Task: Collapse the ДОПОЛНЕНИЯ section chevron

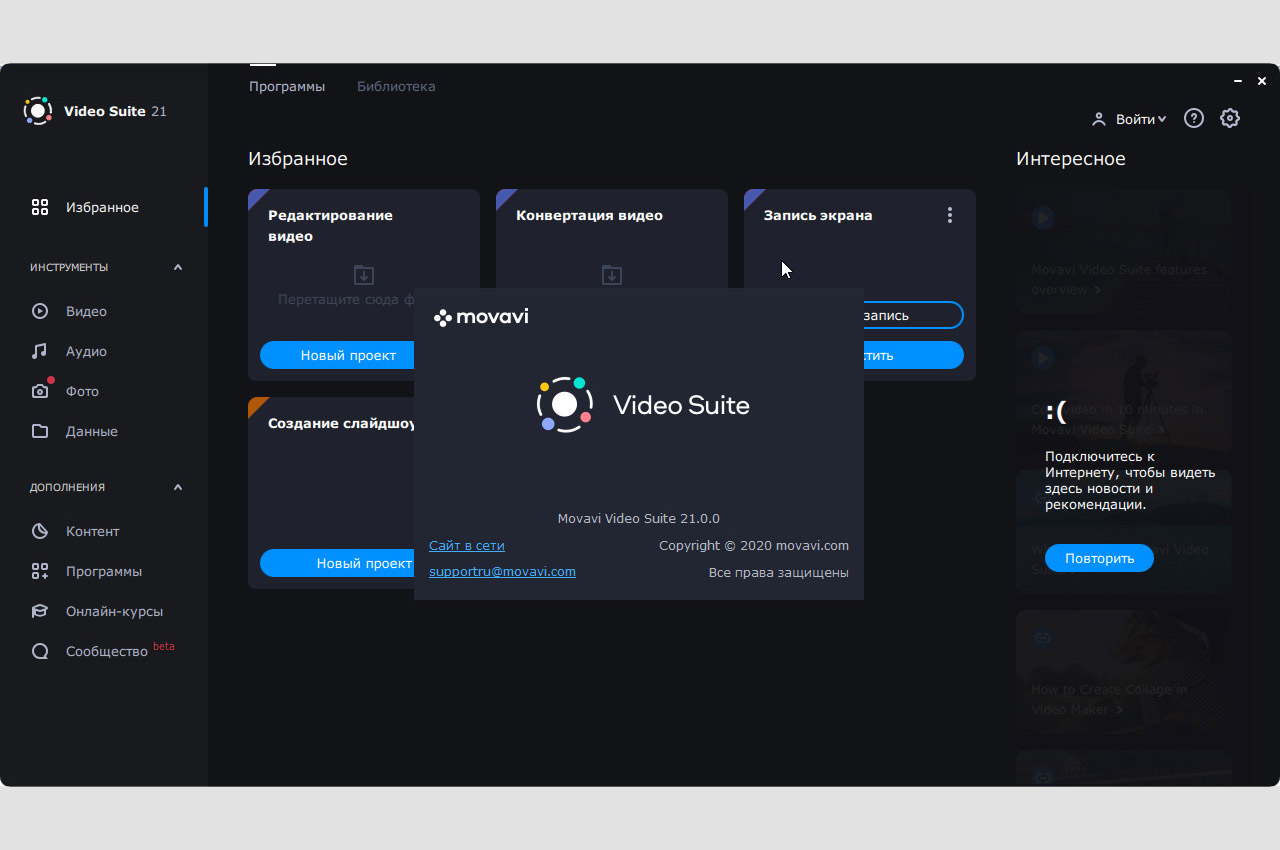Action: pos(178,487)
